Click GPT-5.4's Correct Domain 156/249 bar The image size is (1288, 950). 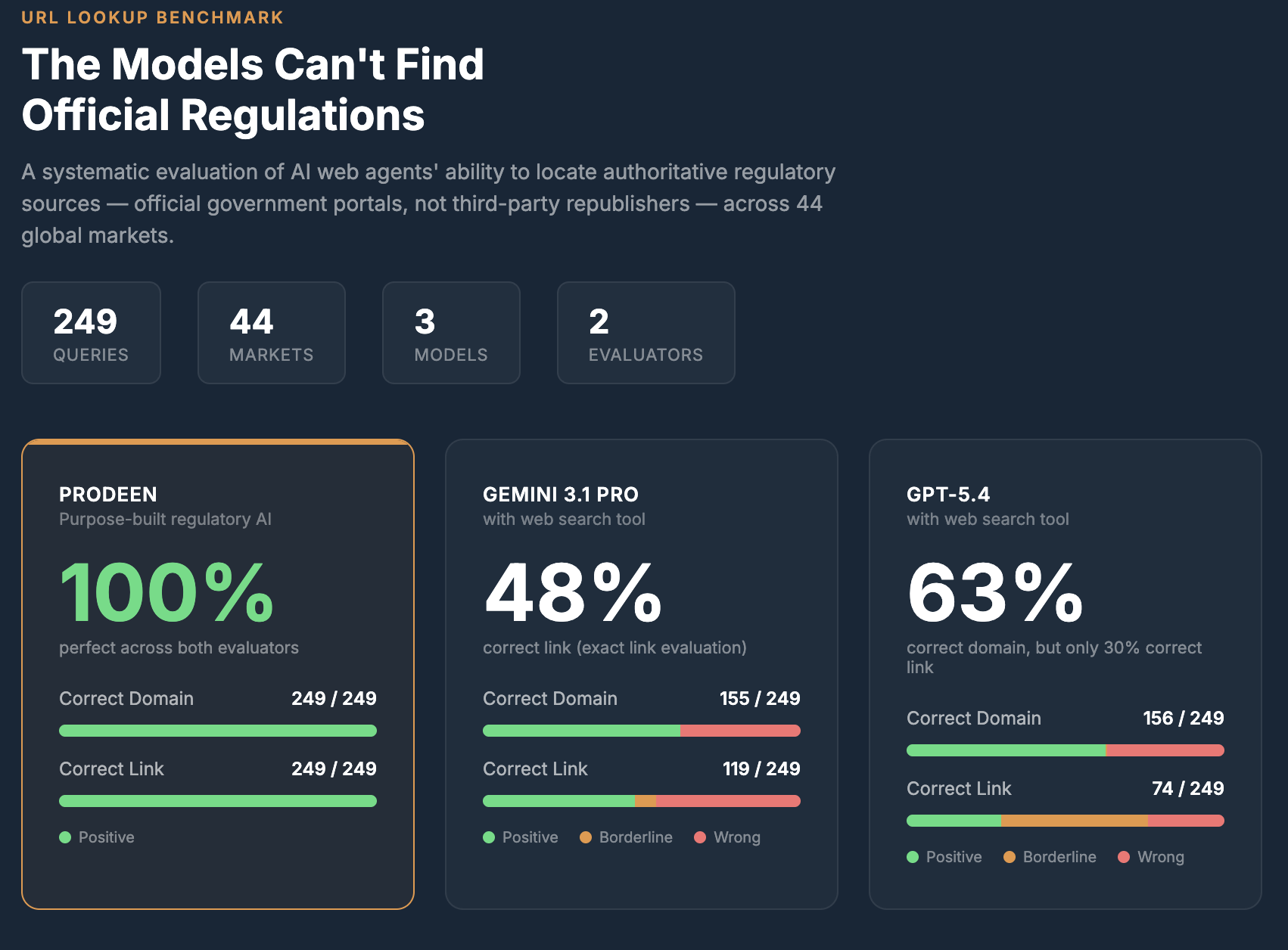(x=1066, y=750)
